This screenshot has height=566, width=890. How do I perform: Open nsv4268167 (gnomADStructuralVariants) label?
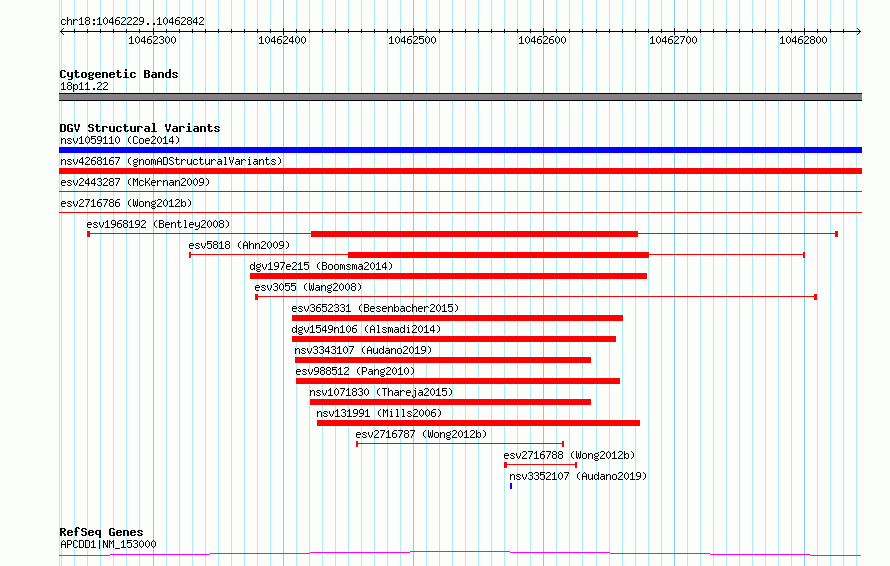[x=171, y=161]
